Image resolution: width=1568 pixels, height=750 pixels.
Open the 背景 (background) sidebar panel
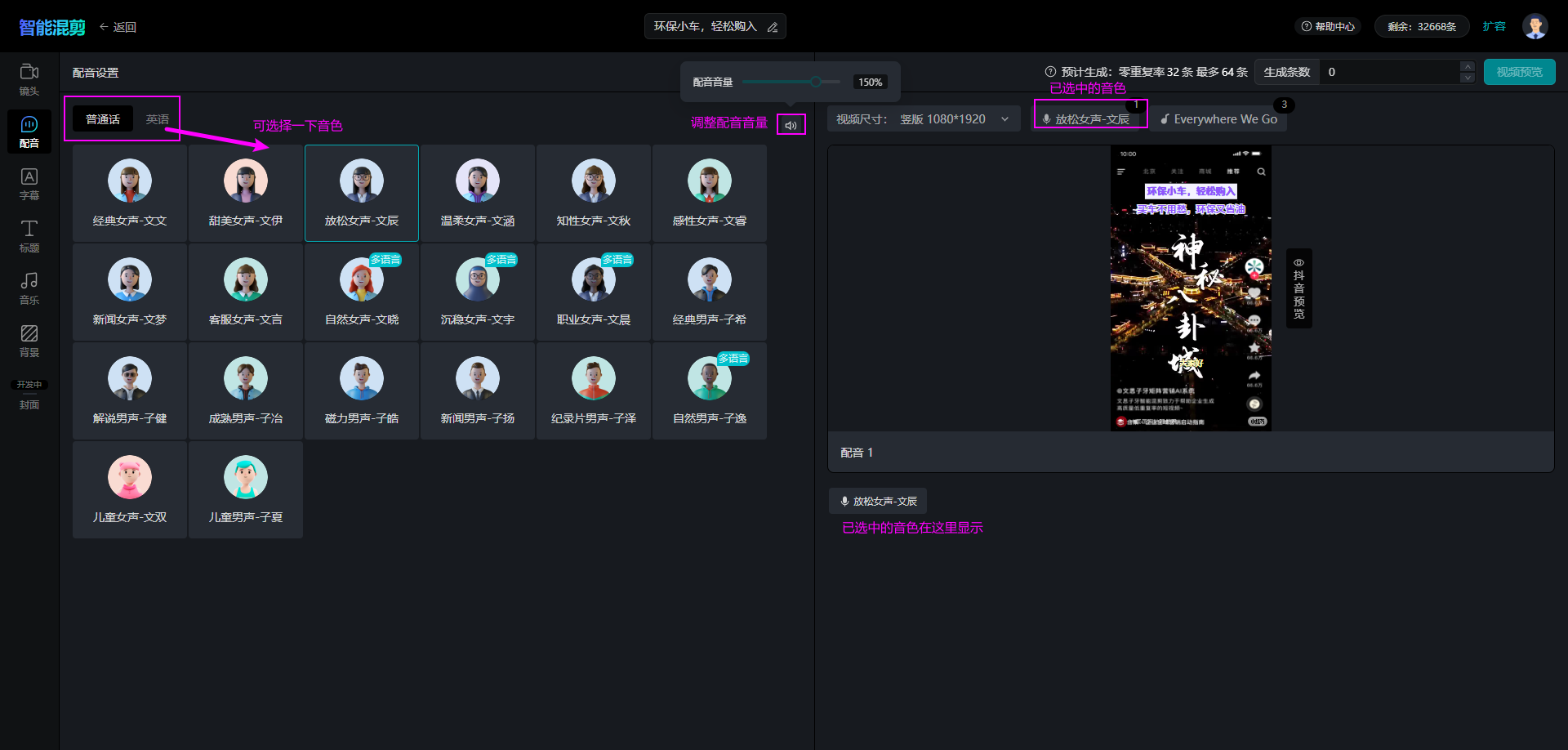click(x=29, y=341)
